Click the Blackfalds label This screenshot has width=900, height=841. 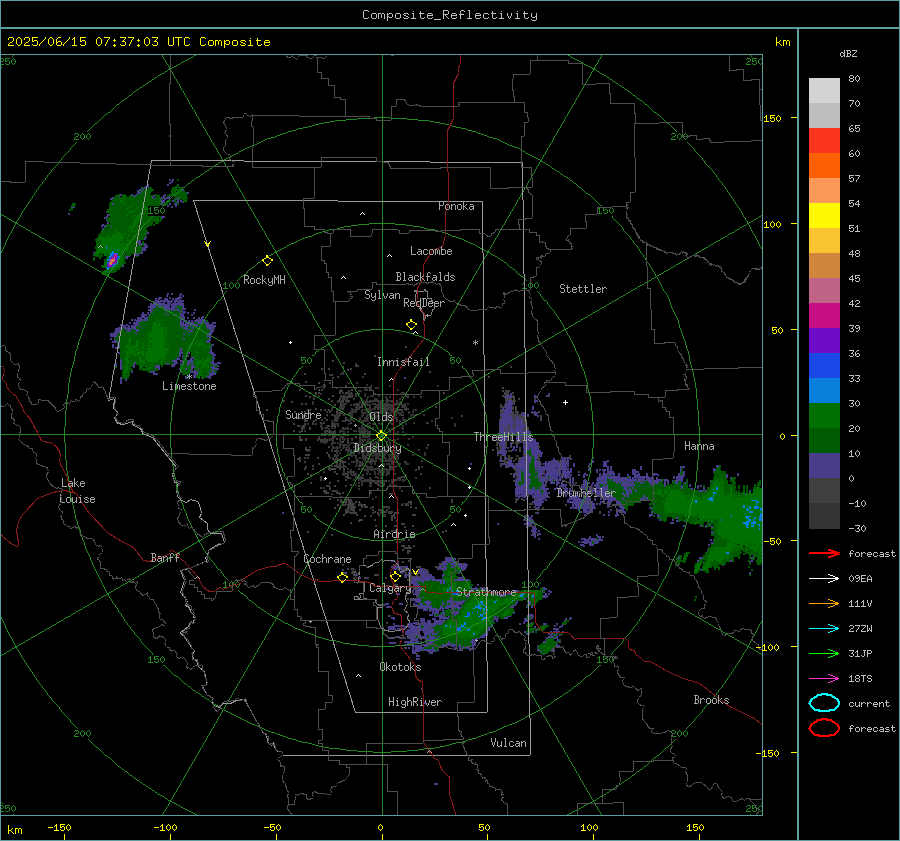click(x=425, y=277)
